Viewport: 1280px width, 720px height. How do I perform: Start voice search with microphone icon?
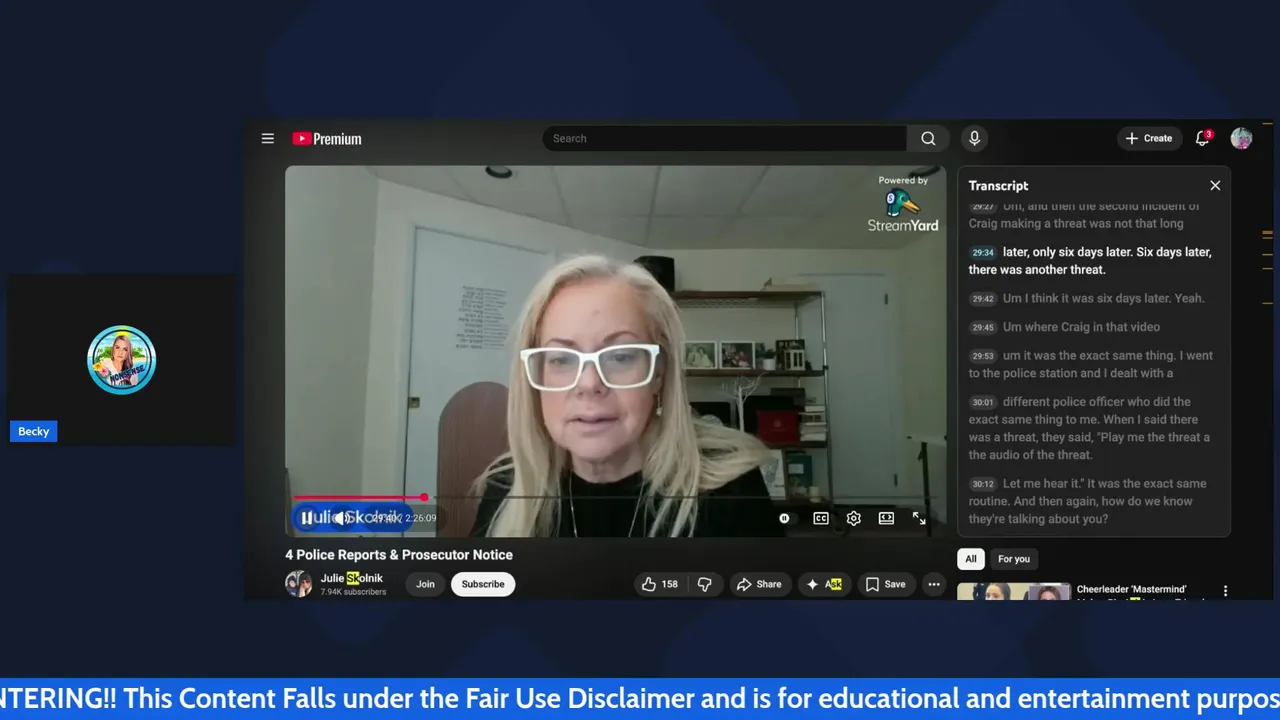(x=974, y=139)
